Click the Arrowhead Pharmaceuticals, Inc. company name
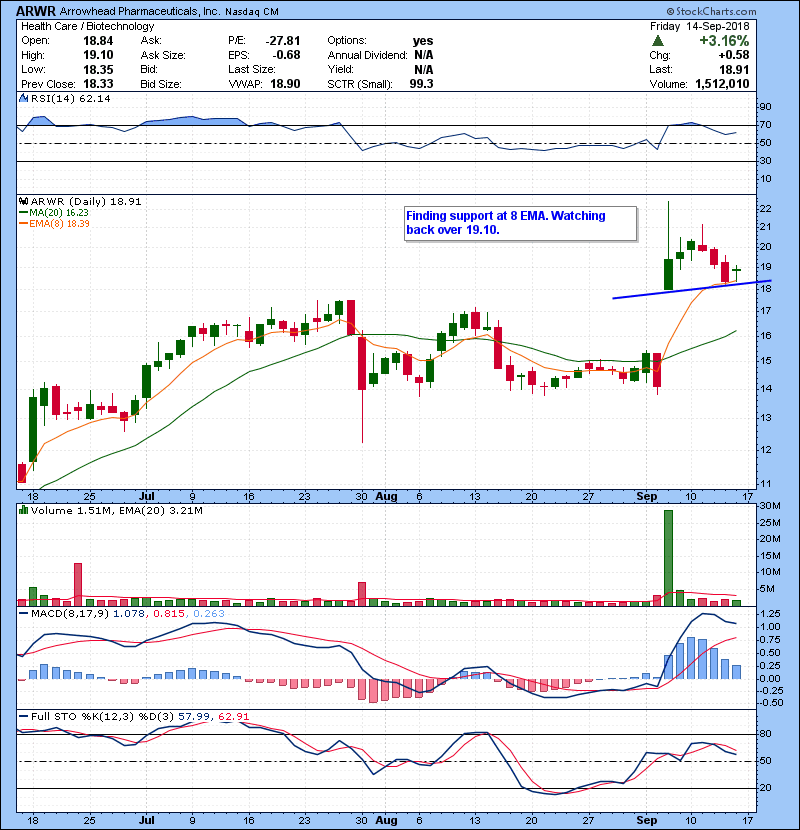The width and height of the screenshot is (800, 830). click(140, 12)
